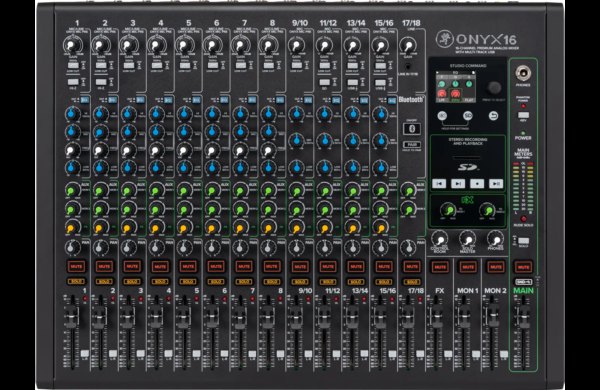This screenshot has height=390, width=600.
Task: Click the pan knob on channel 17/18
Action: tap(407, 247)
